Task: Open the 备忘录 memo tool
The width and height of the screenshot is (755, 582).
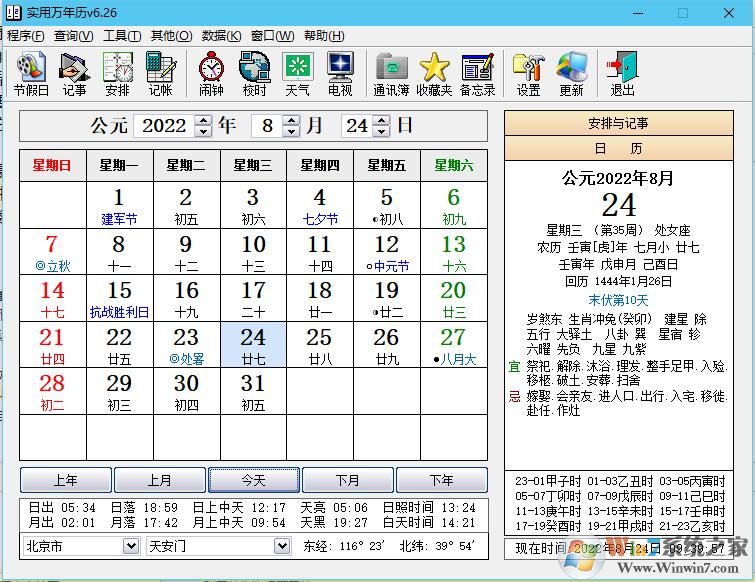Action: [x=477, y=74]
